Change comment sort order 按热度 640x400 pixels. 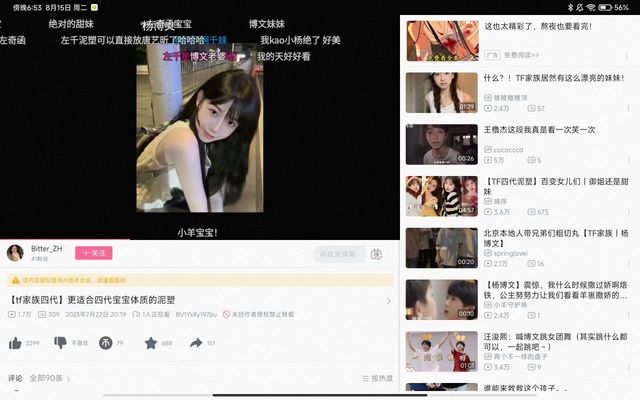tap(377, 379)
